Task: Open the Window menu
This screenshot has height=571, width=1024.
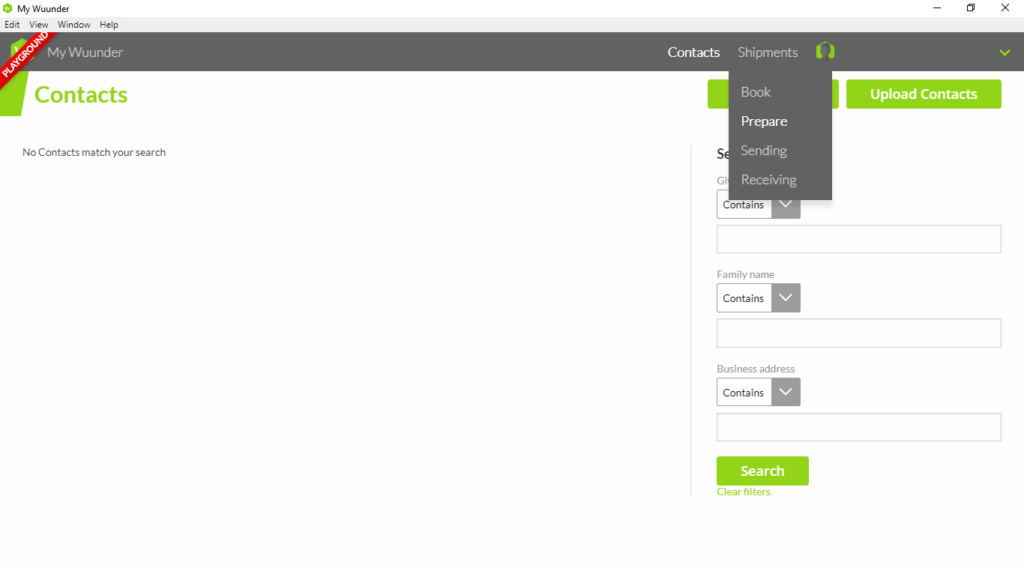Action: [74, 25]
